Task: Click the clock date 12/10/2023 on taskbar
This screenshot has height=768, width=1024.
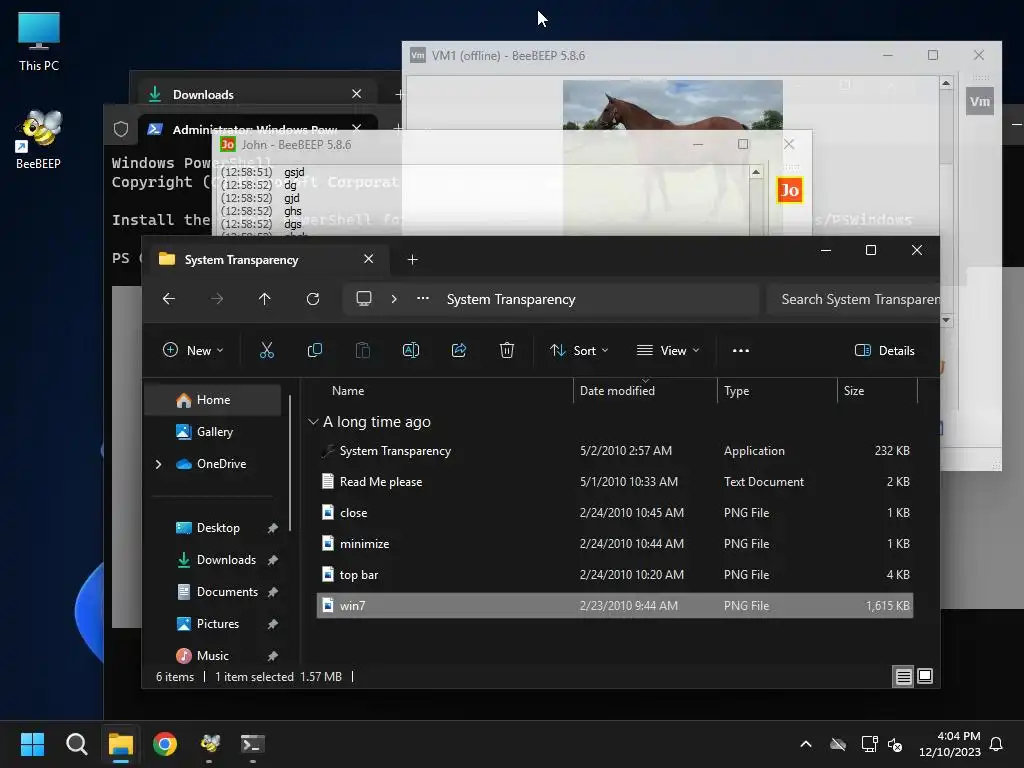Action: [950, 752]
